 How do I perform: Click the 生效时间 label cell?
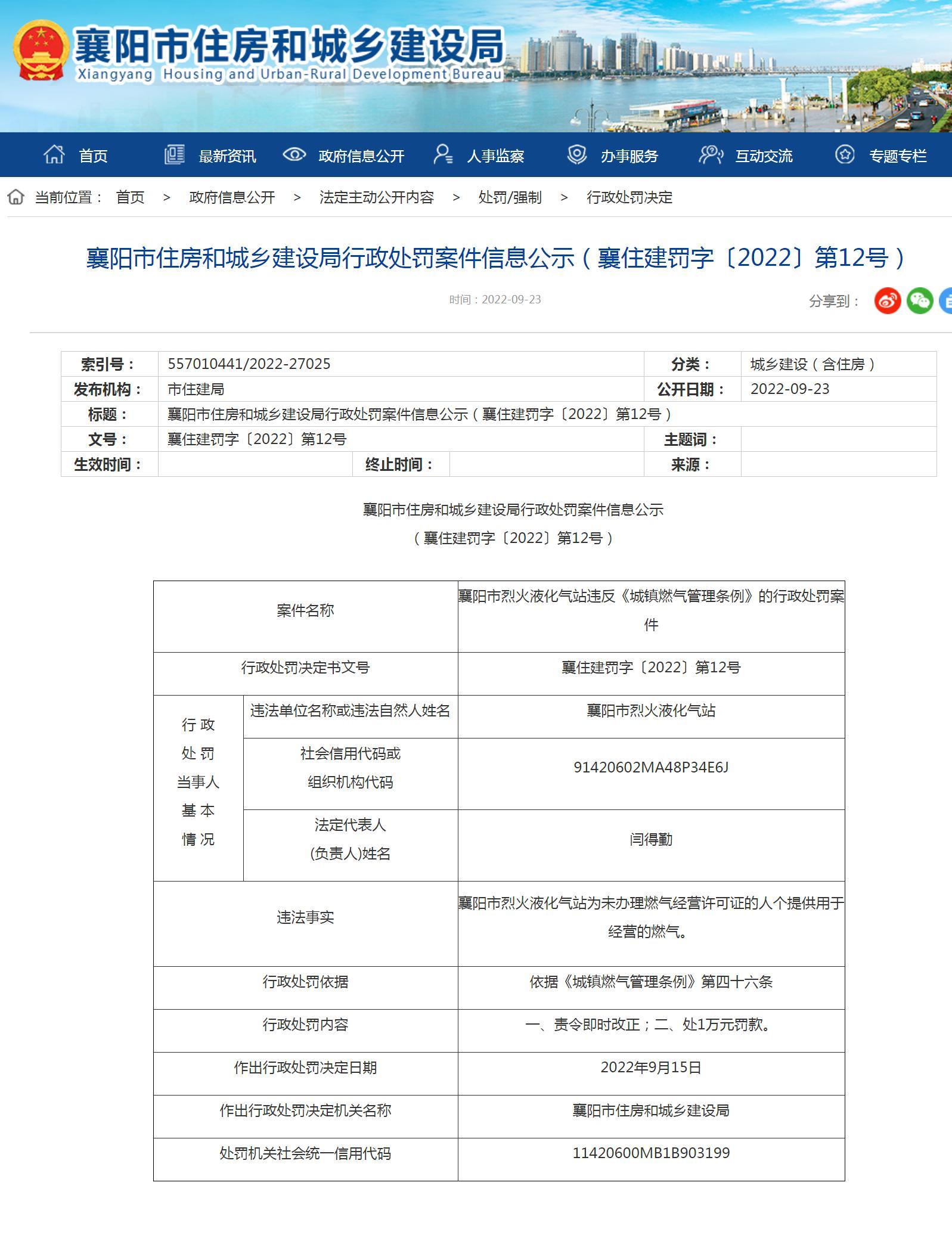[110, 464]
